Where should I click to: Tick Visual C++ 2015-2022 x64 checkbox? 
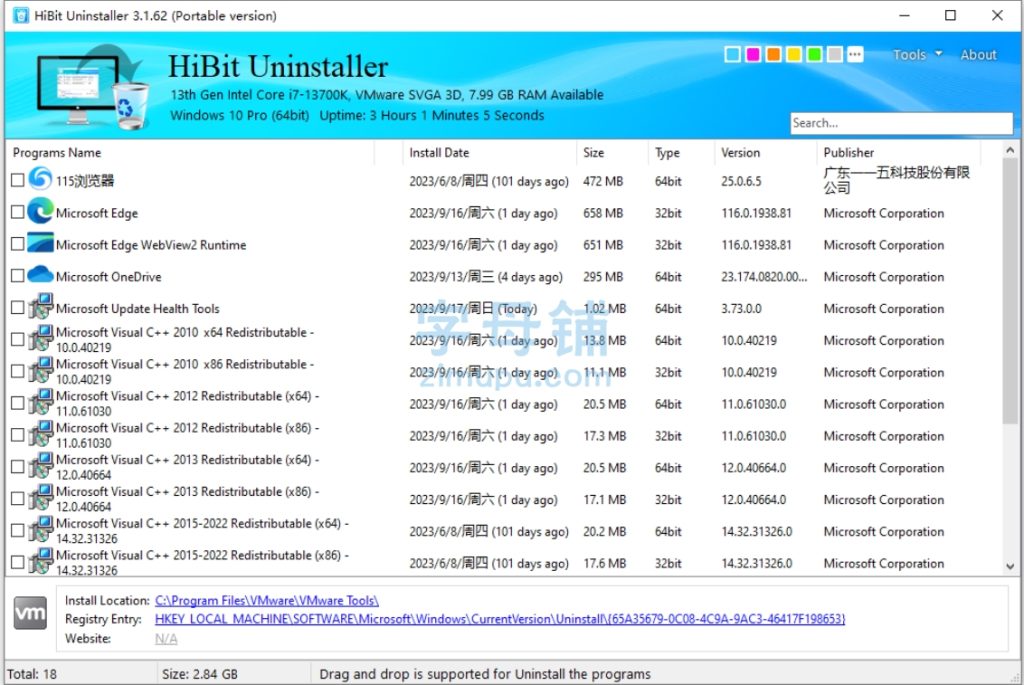[18, 532]
